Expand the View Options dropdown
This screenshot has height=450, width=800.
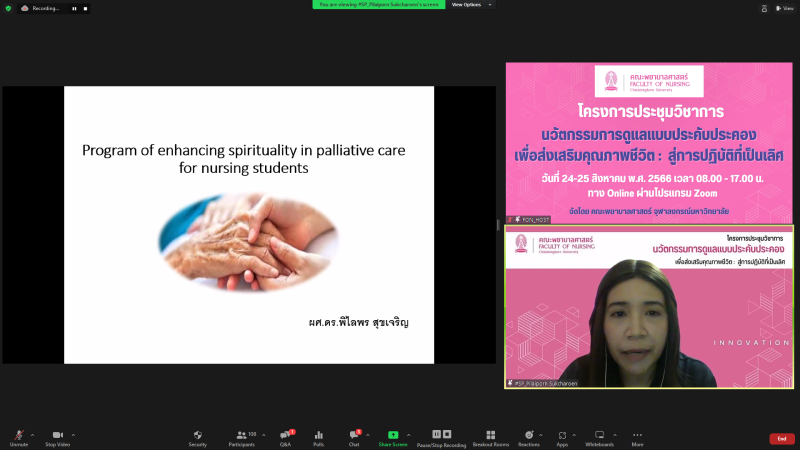pyautogui.click(x=468, y=5)
